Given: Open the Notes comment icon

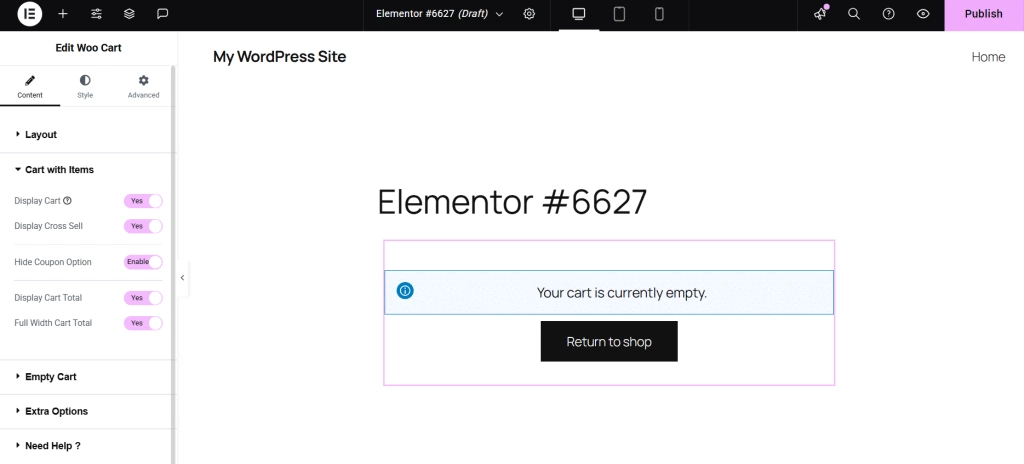Looking at the screenshot, I should tap(162, 14).
